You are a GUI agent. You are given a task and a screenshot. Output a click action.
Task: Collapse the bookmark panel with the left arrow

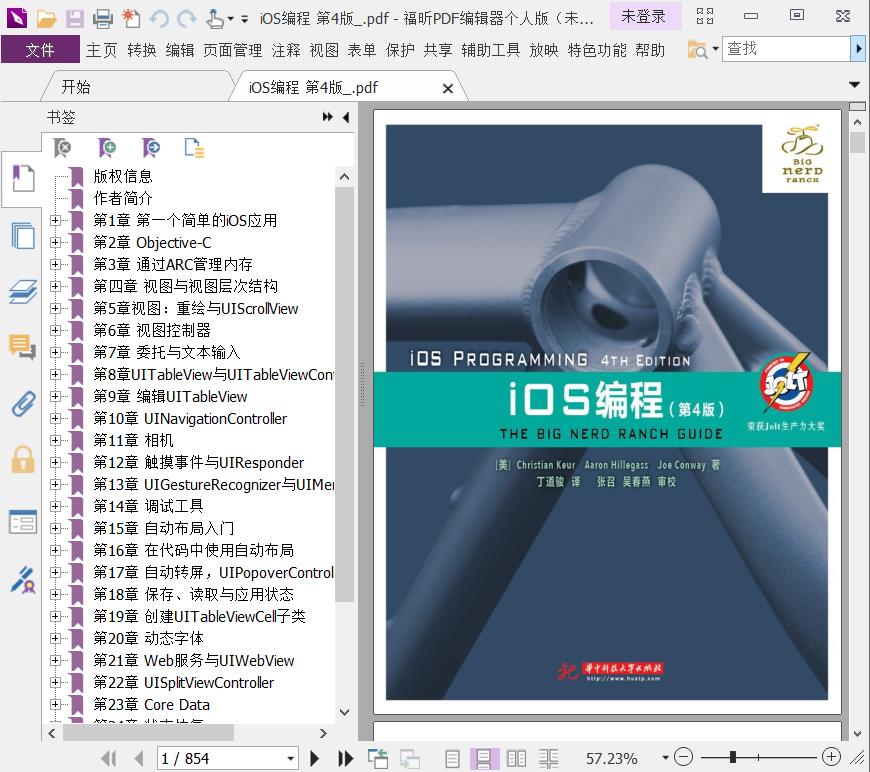click(x=346, y=117)
